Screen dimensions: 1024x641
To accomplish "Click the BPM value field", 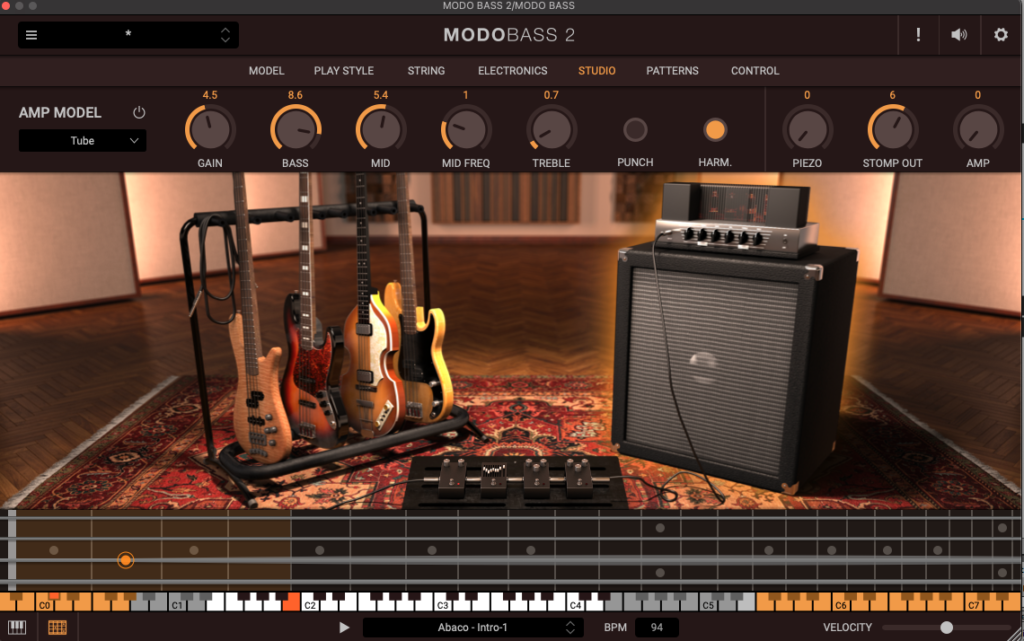I will coord(656,627).
